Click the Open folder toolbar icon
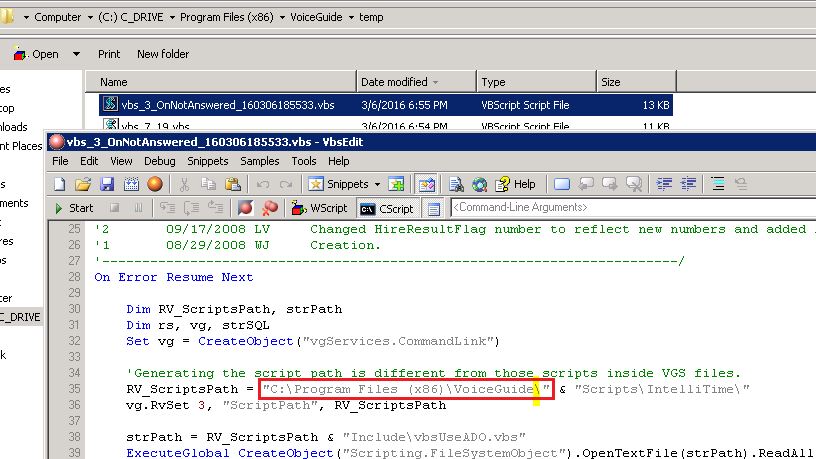This screenshot has width=816, height=459. (83, 184)
